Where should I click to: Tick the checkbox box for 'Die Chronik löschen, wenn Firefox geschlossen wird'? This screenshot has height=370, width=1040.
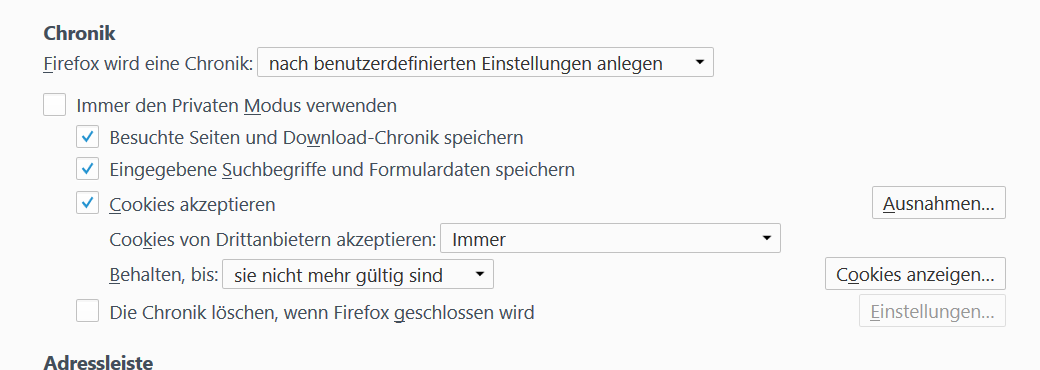[88, 310]
